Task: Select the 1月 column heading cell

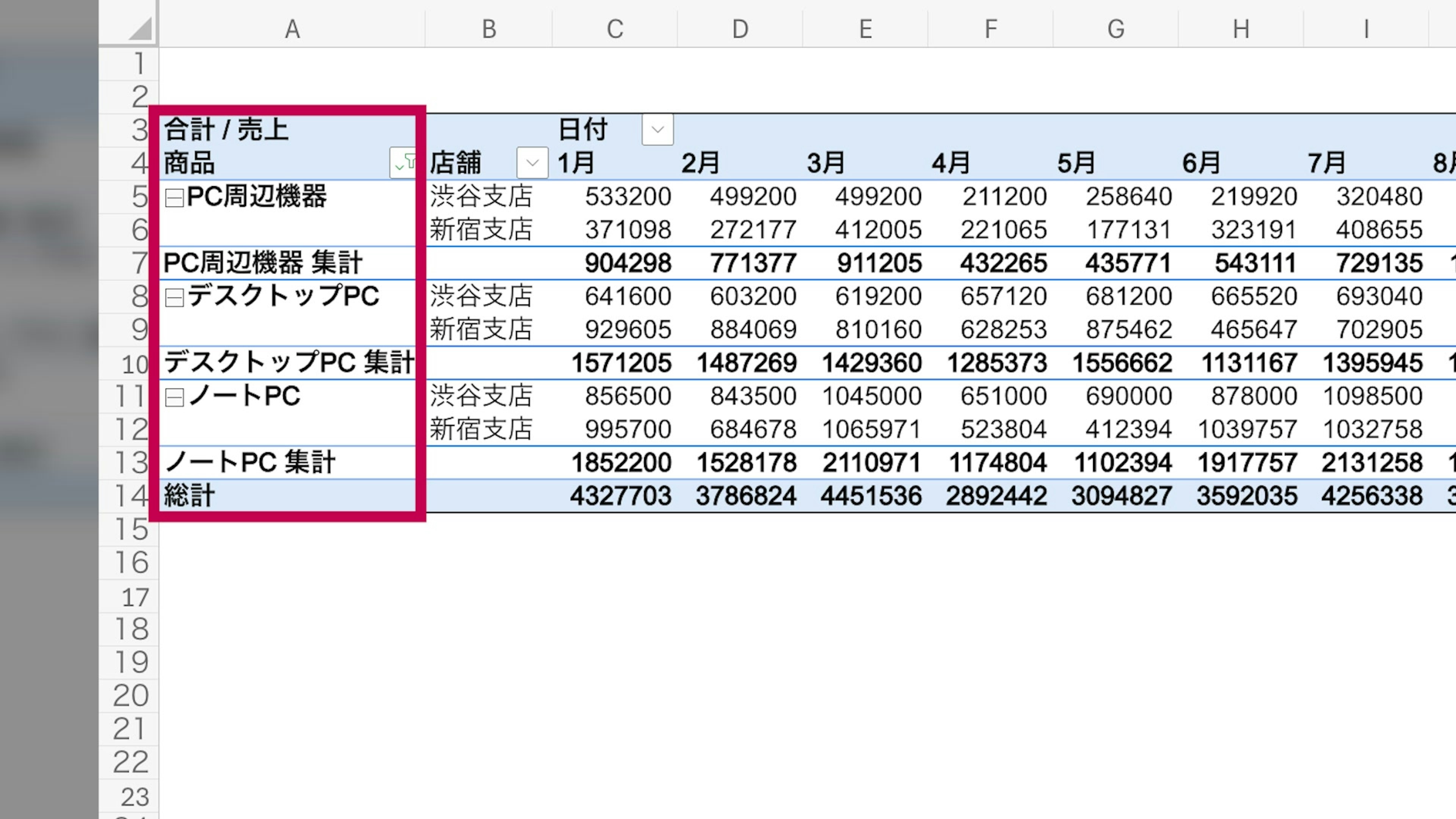Action: coord(576,163)
